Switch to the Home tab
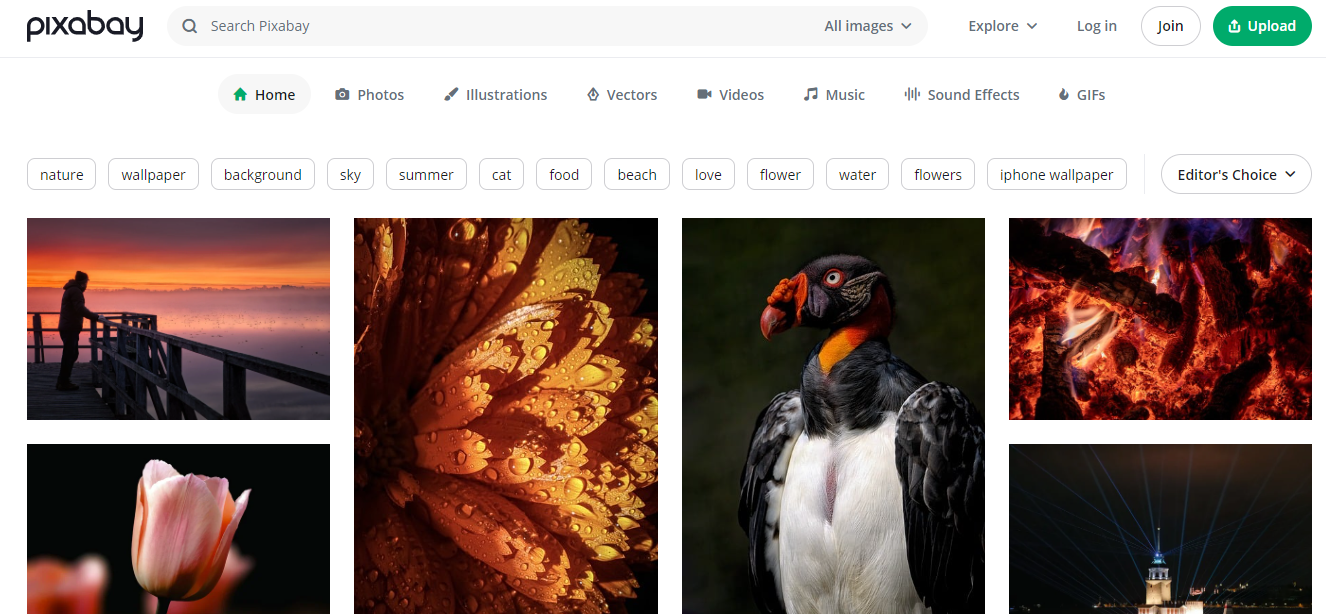Screen dimensions: 1326x614 (x=264, y=95)
